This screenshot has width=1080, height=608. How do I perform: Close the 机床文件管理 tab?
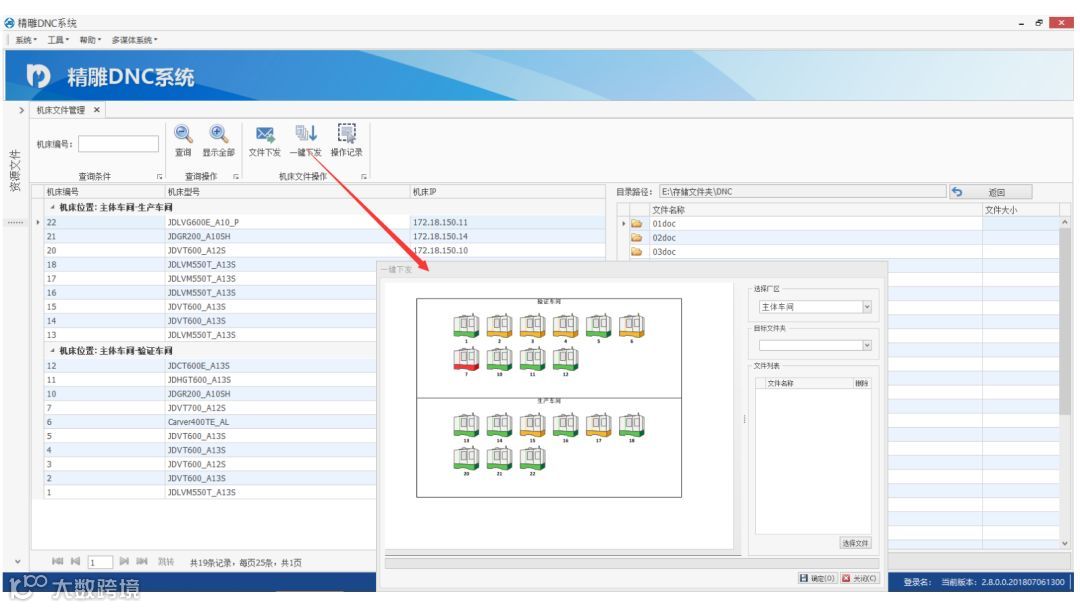[x=97, y=110]
